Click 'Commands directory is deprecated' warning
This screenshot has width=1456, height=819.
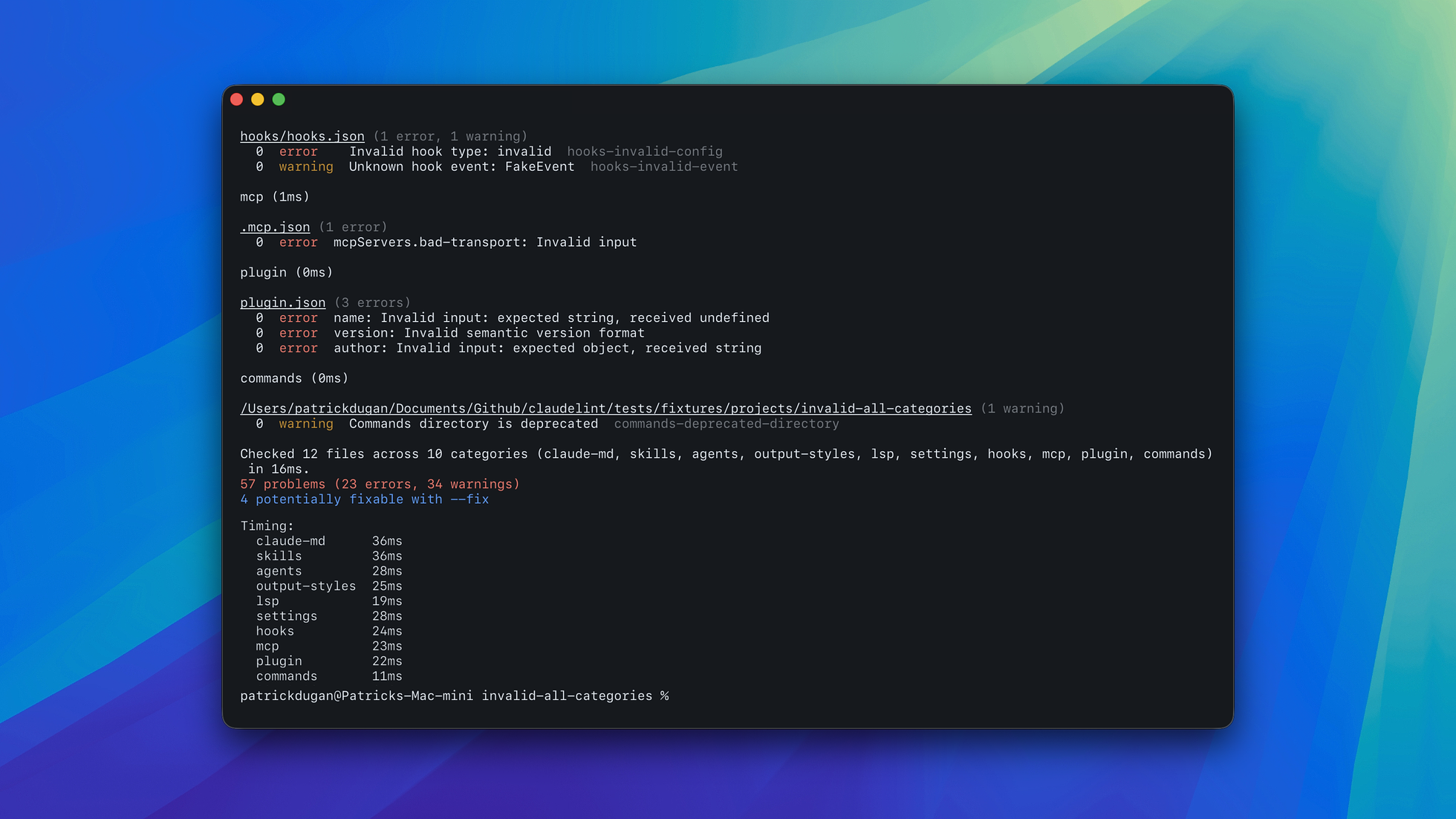473,424
